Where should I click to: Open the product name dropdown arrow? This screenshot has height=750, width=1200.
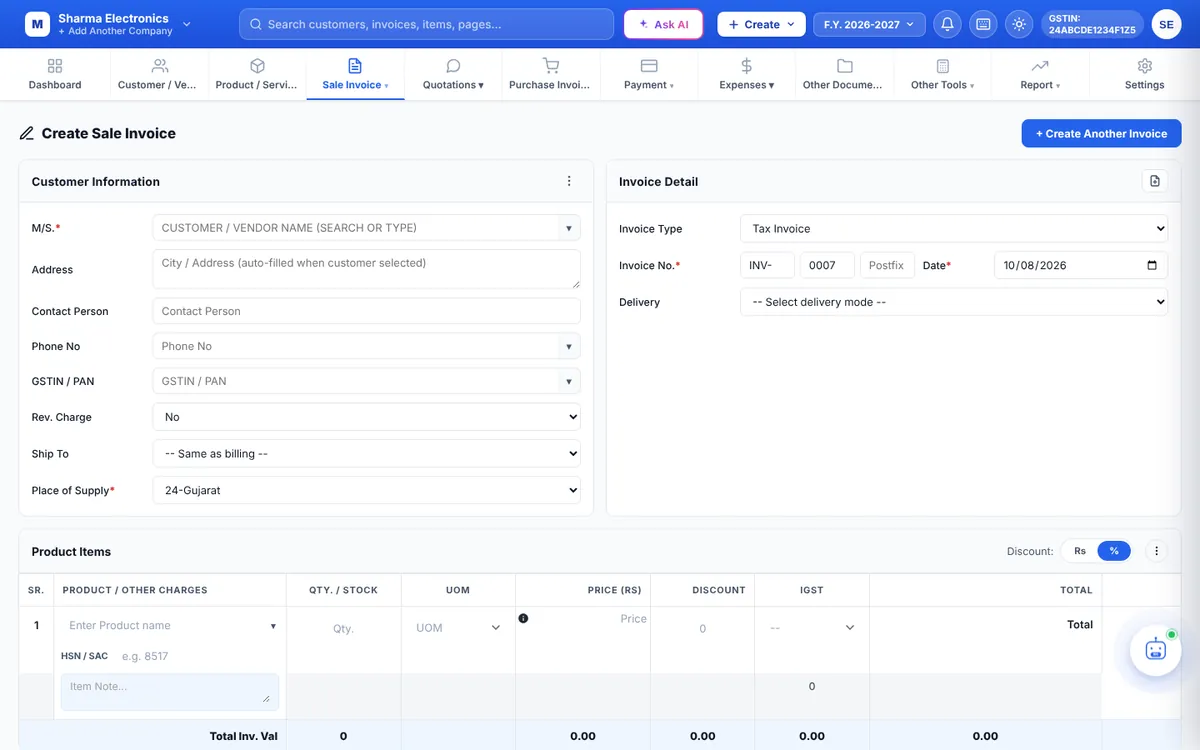(x=273, y=626)
